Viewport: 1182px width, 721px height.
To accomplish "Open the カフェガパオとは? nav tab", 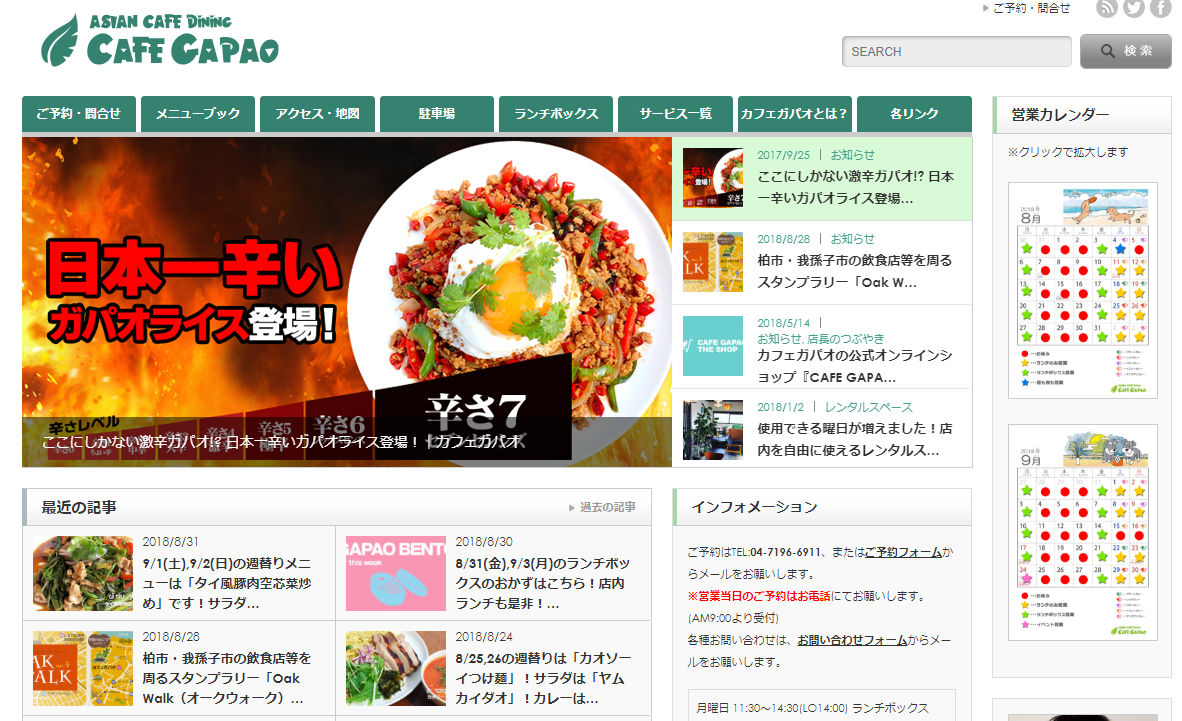I will pyautogui.click(x=795, y=114).
